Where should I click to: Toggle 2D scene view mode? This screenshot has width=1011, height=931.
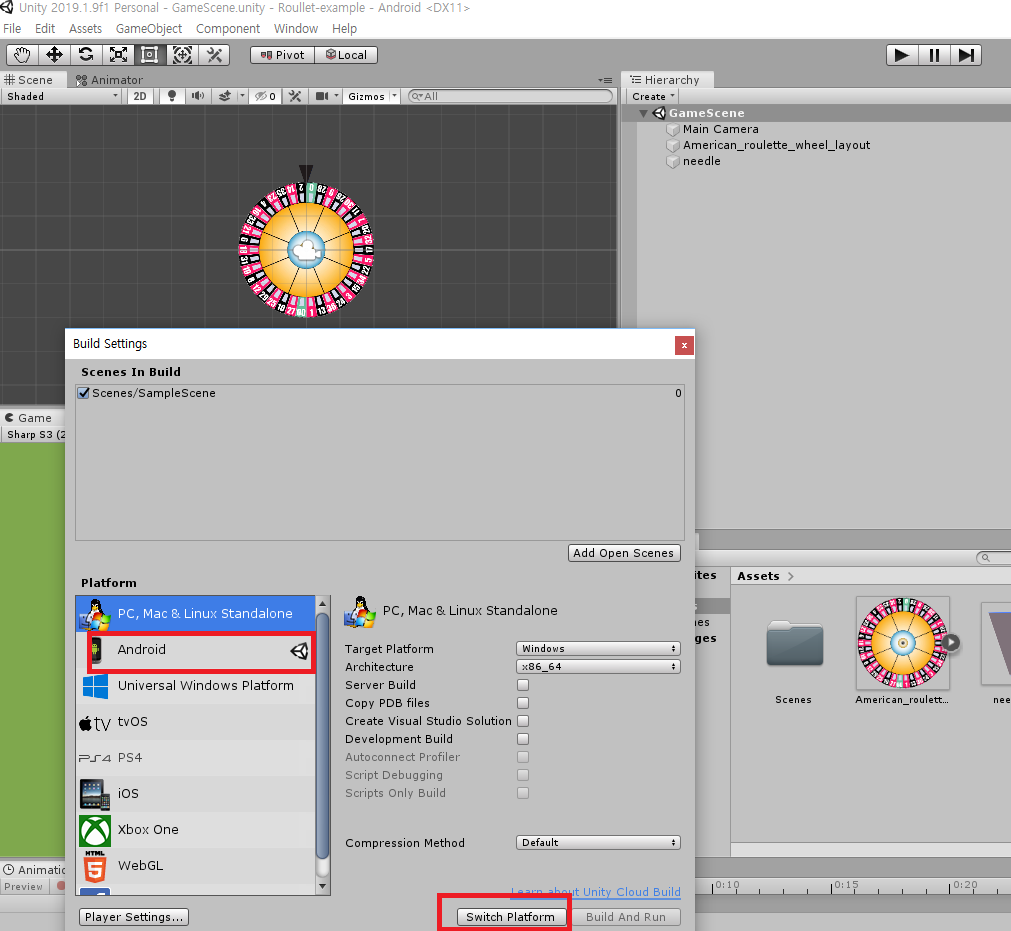click(x=140, y=96)
